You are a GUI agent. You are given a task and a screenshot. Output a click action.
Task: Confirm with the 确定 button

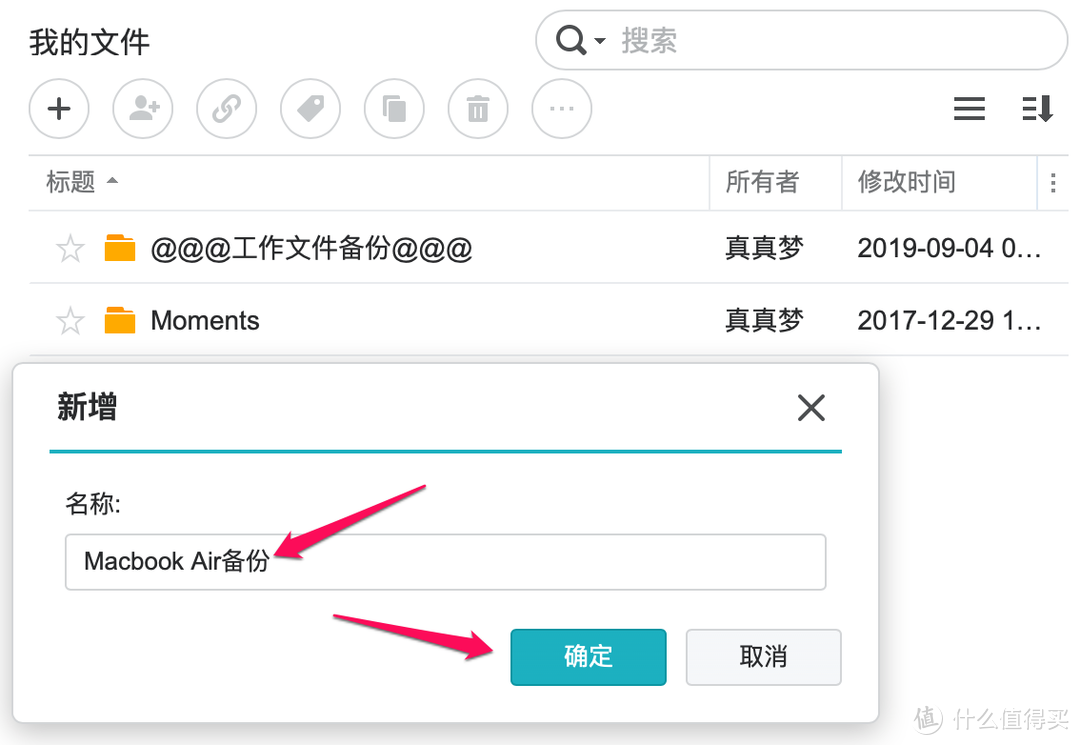[x=588, y=656]
